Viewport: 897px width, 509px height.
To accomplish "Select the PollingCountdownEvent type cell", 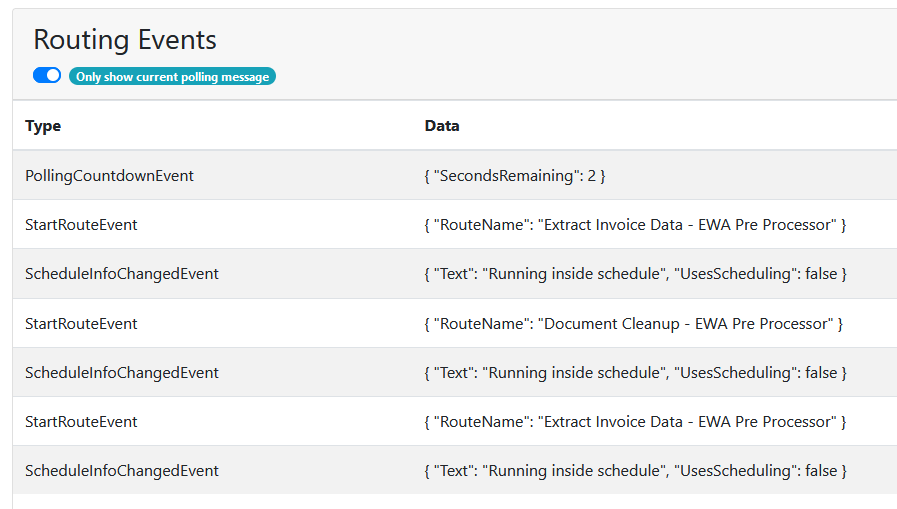I will tap(109, 176).
